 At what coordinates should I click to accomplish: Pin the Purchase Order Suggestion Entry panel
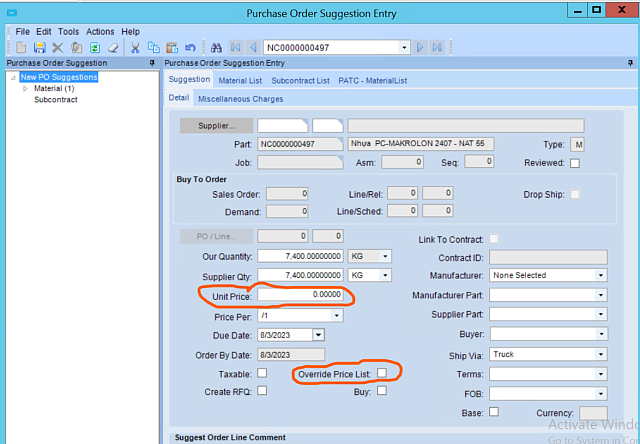(x=630, y=63)
